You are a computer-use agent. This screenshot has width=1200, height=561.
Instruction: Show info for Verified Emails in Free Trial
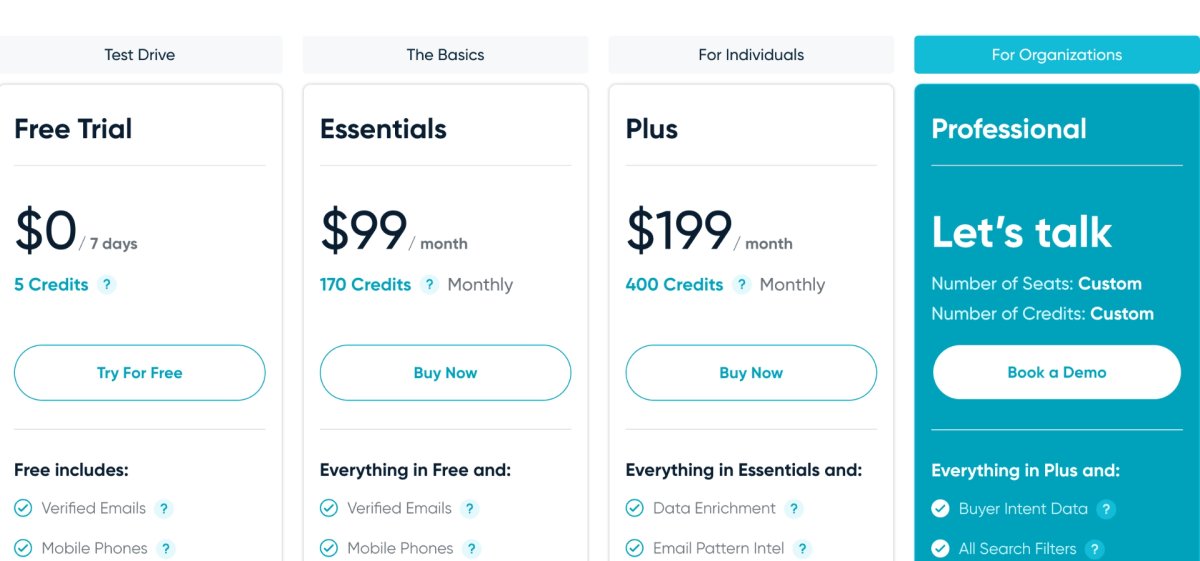[164, 509]
